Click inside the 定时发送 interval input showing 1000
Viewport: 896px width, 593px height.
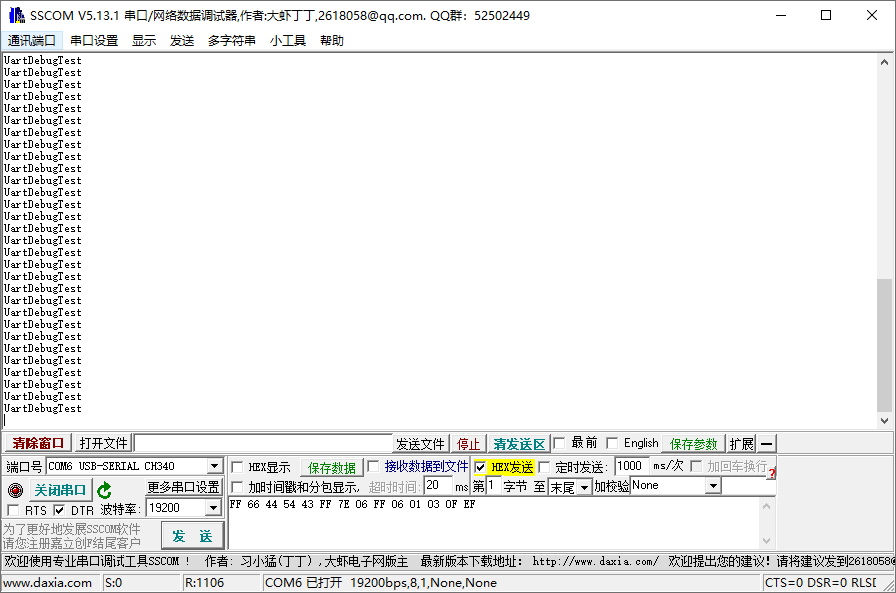(628, 464)
